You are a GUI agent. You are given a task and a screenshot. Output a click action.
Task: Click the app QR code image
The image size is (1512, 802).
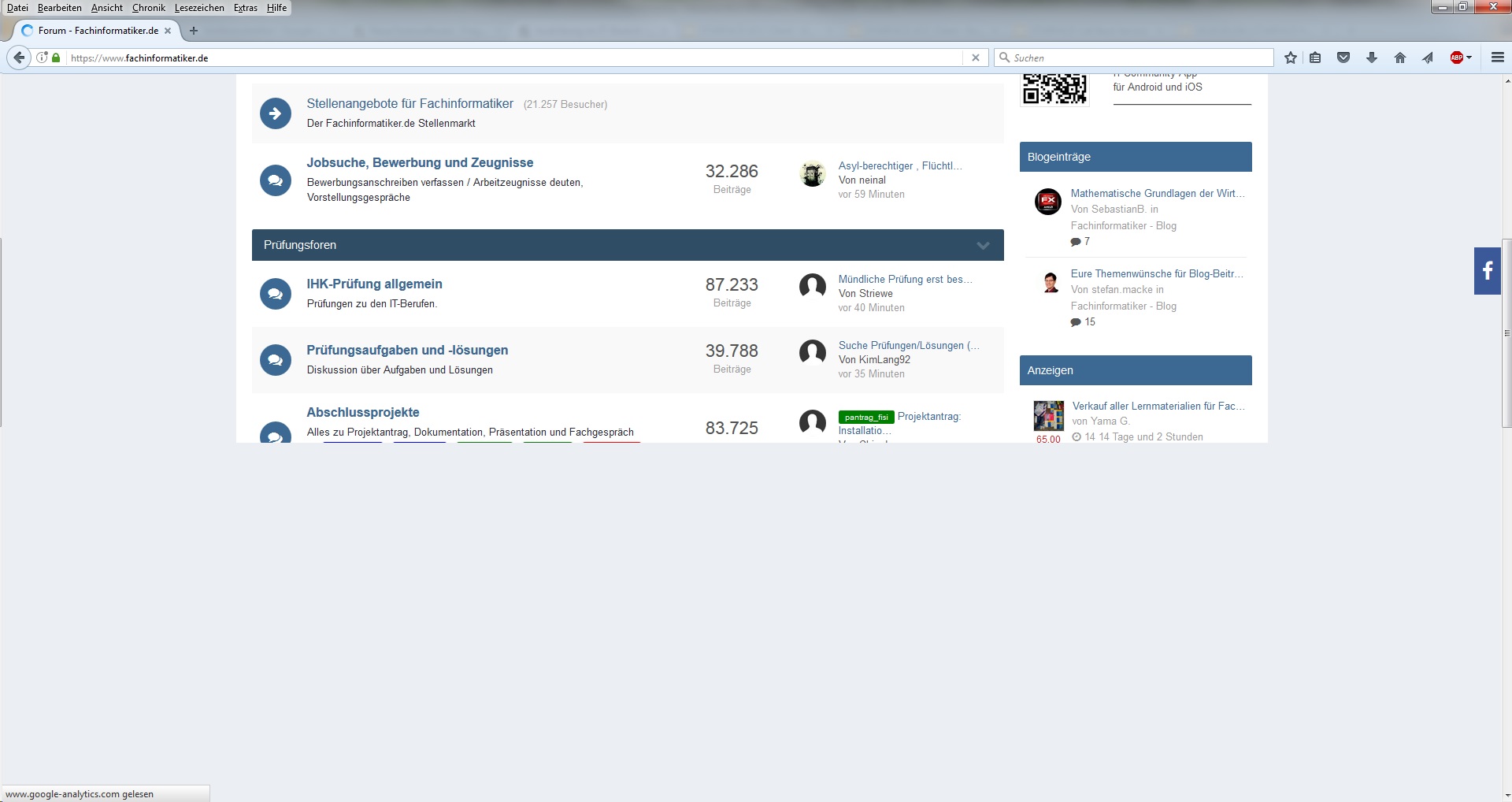pos(1054,89)
